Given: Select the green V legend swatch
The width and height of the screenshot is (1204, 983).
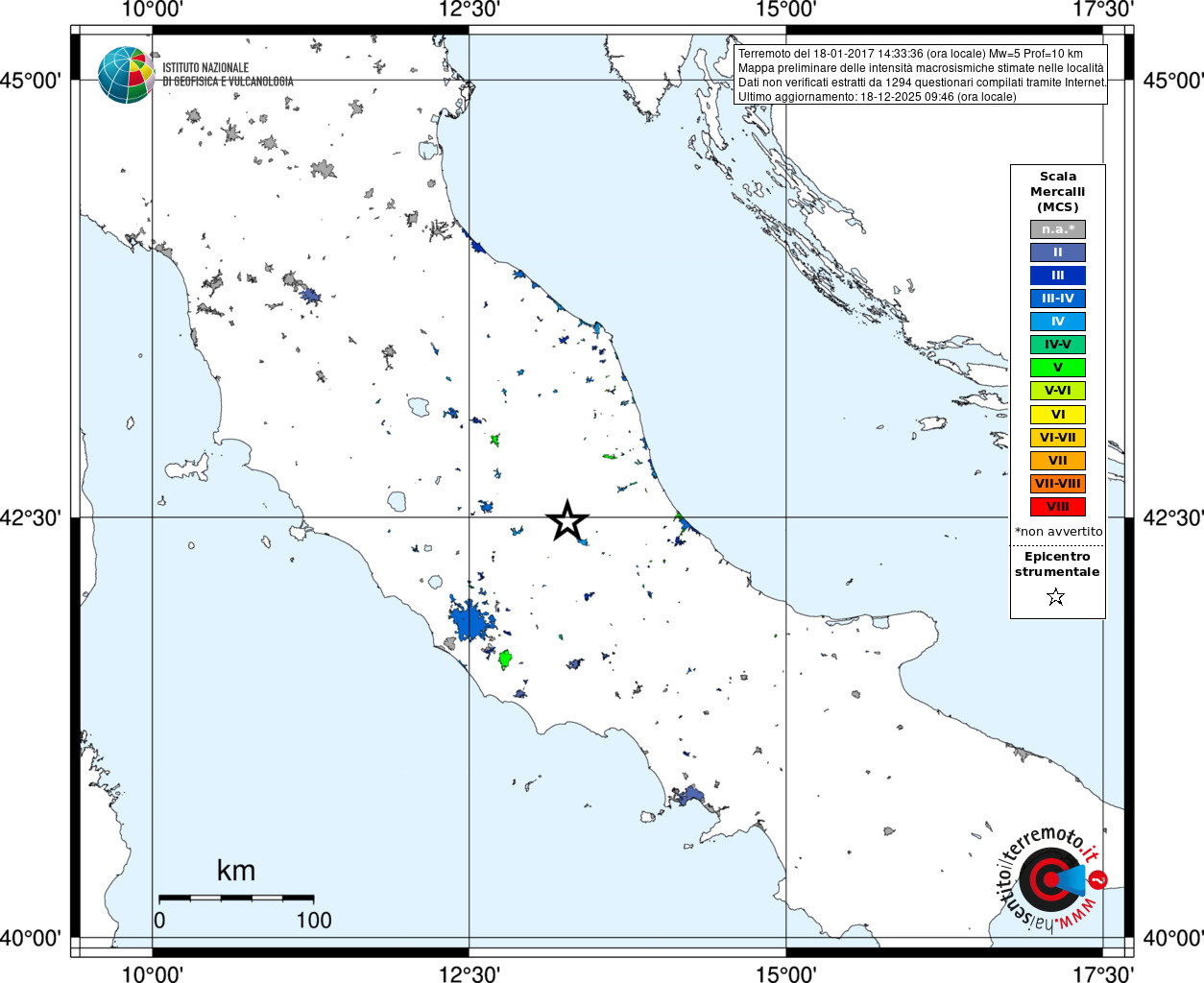Looking at the screenshot, I should click(x=1058, y=368).
